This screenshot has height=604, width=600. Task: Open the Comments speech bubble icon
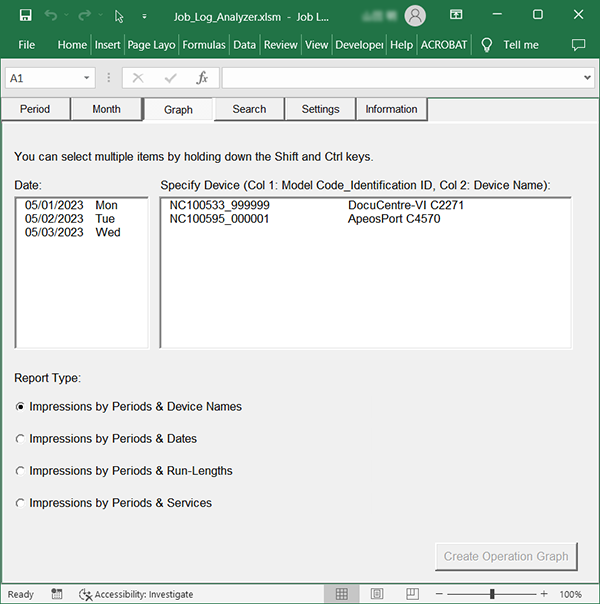(x=578, y=45)
